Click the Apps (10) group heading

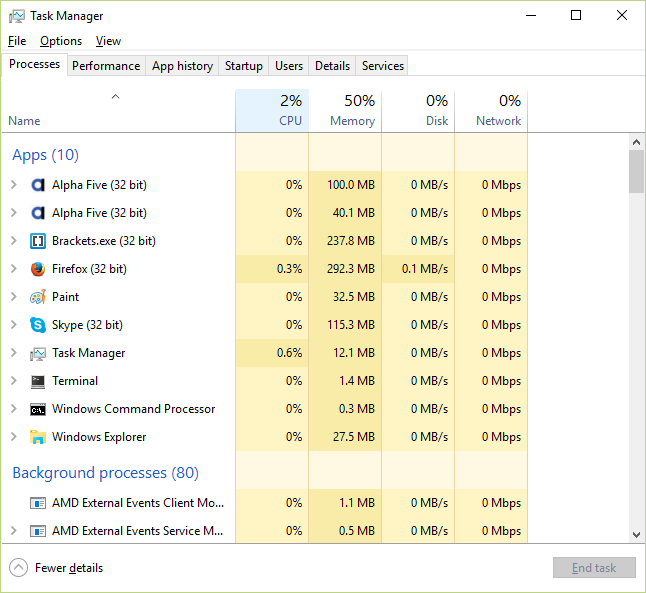tap(45, 155)
